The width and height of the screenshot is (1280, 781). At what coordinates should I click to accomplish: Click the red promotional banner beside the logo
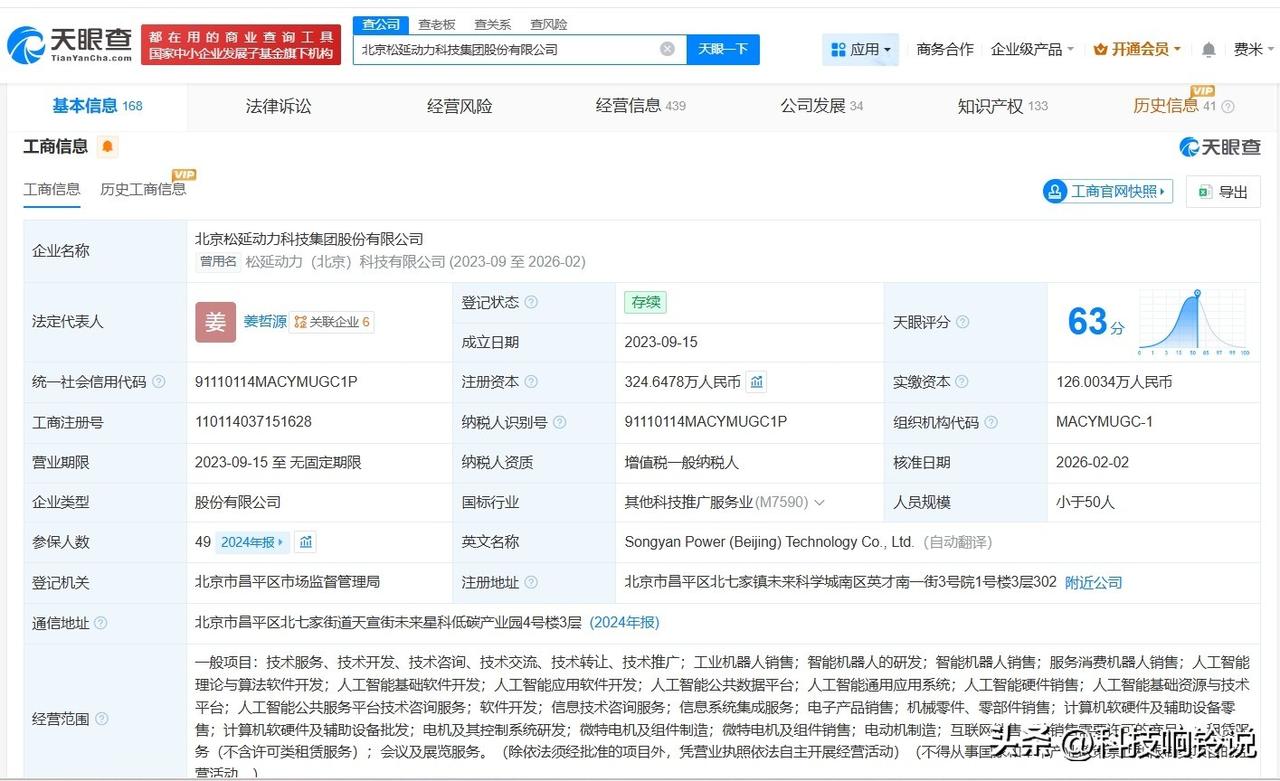click(241, 45)
